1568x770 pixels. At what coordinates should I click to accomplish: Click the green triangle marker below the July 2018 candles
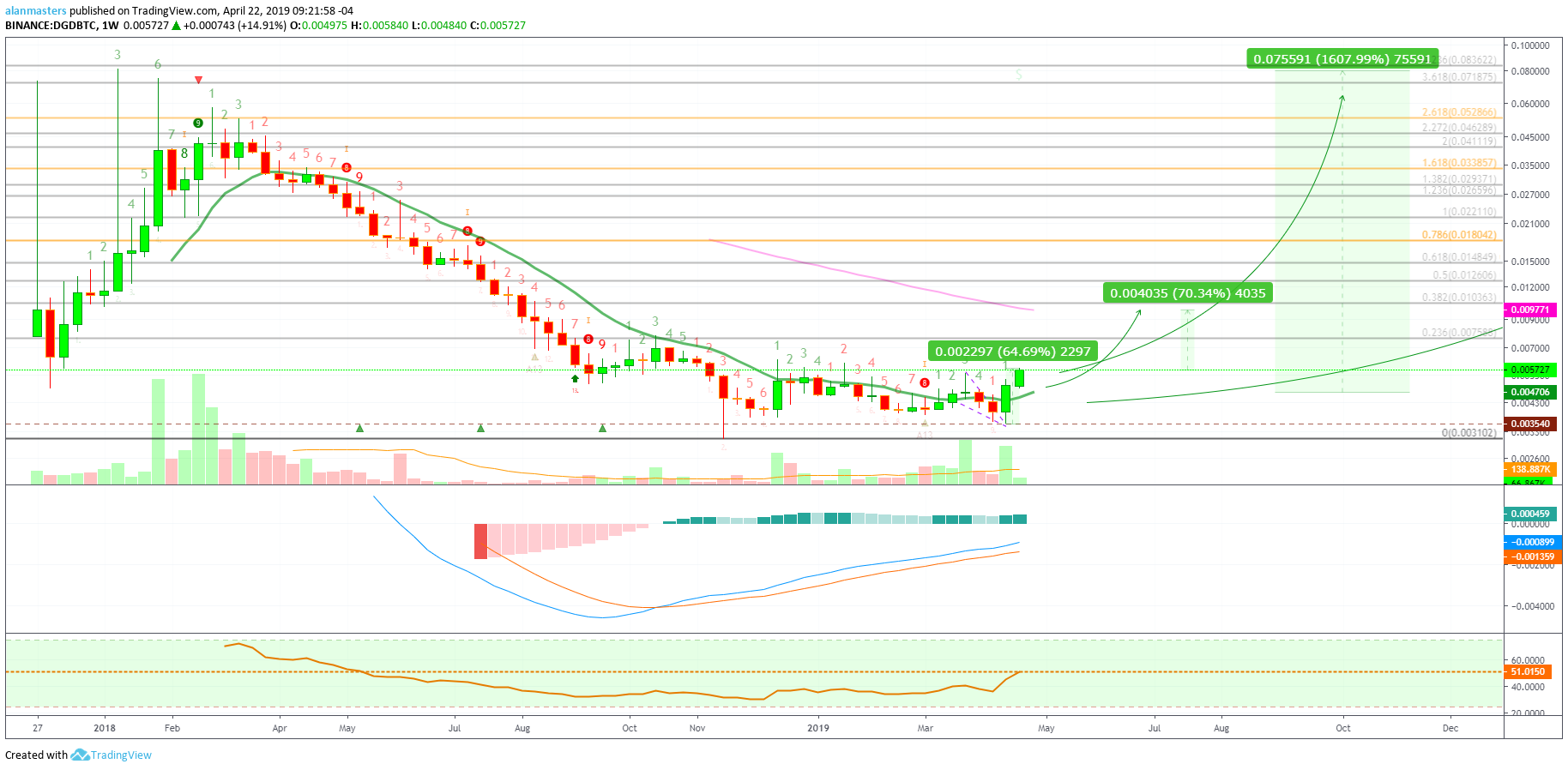tap(480, 427)
